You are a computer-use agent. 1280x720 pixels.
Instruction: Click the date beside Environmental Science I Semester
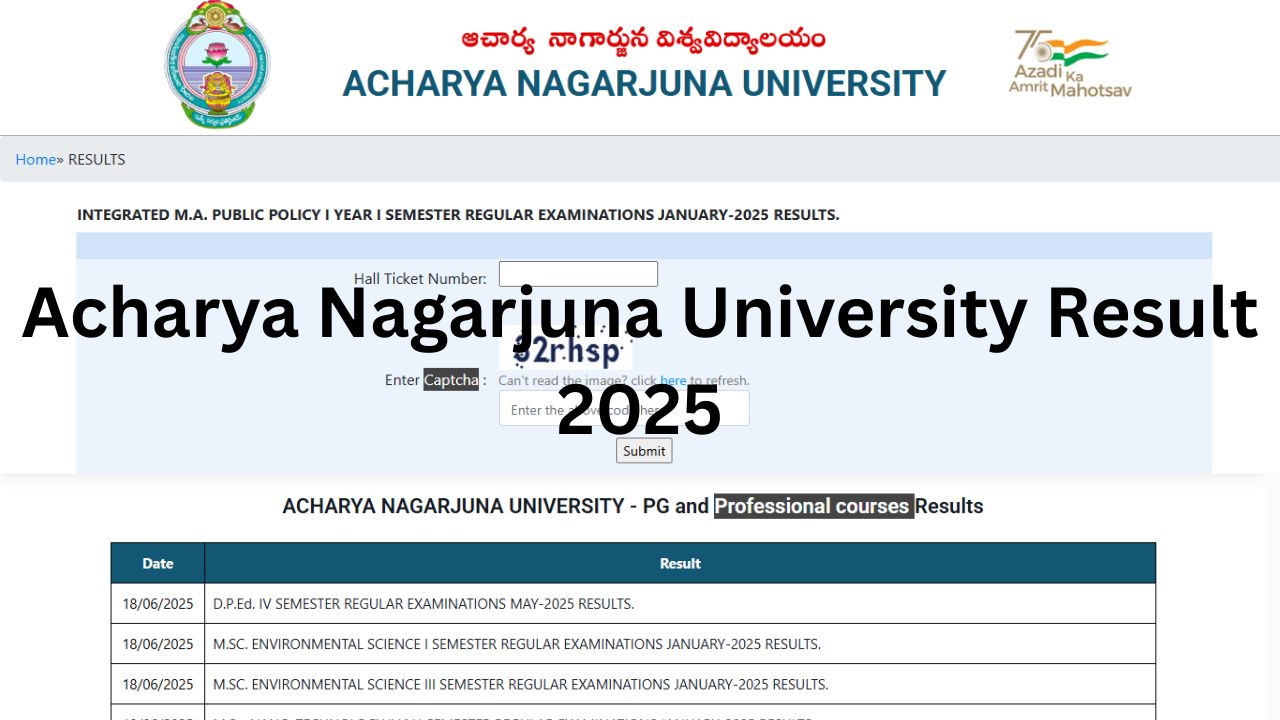pyautogui.click(x=158, y=644)
